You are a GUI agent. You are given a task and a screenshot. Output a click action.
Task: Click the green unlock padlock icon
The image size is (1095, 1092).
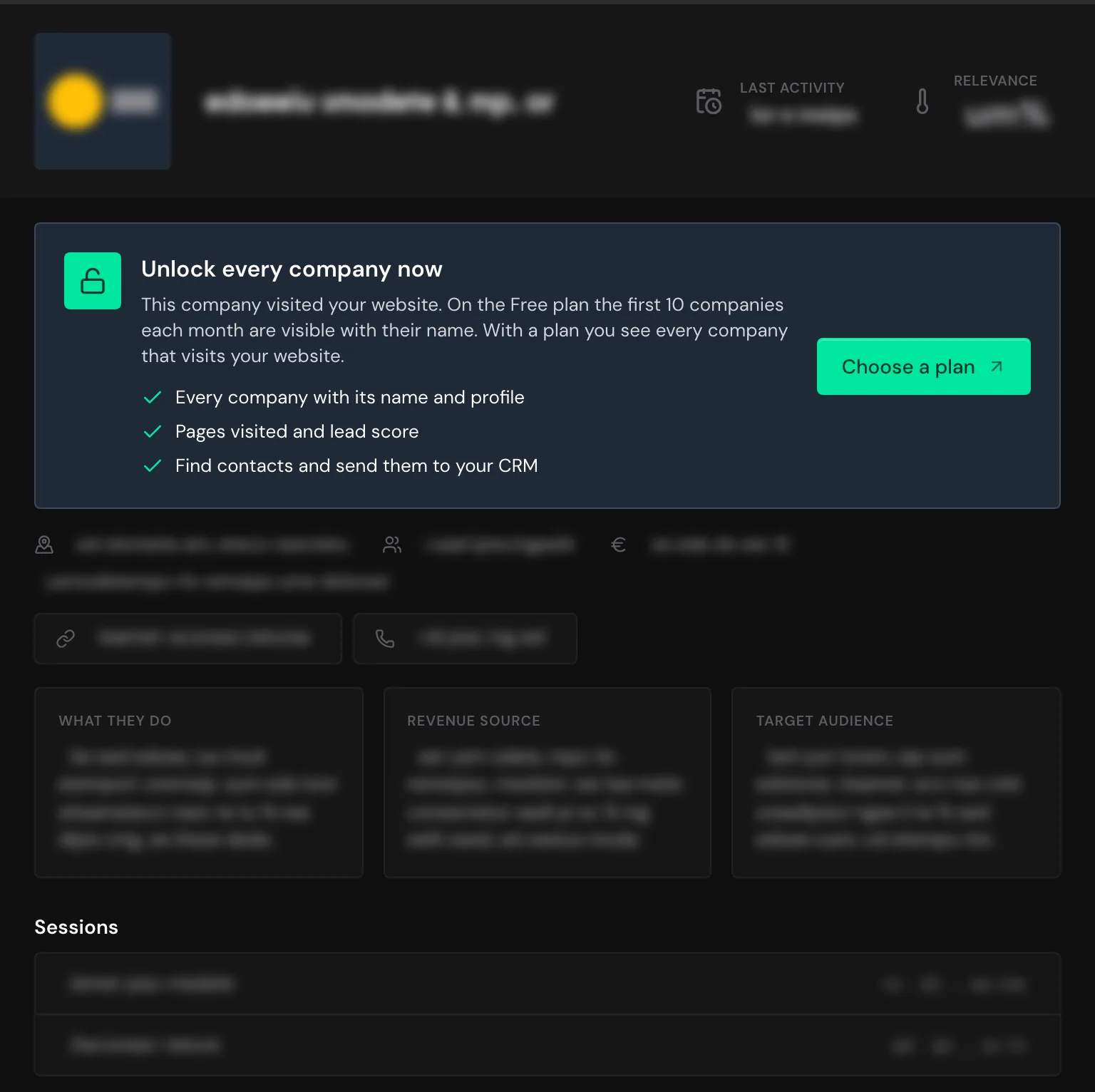(x=93, y=281)
